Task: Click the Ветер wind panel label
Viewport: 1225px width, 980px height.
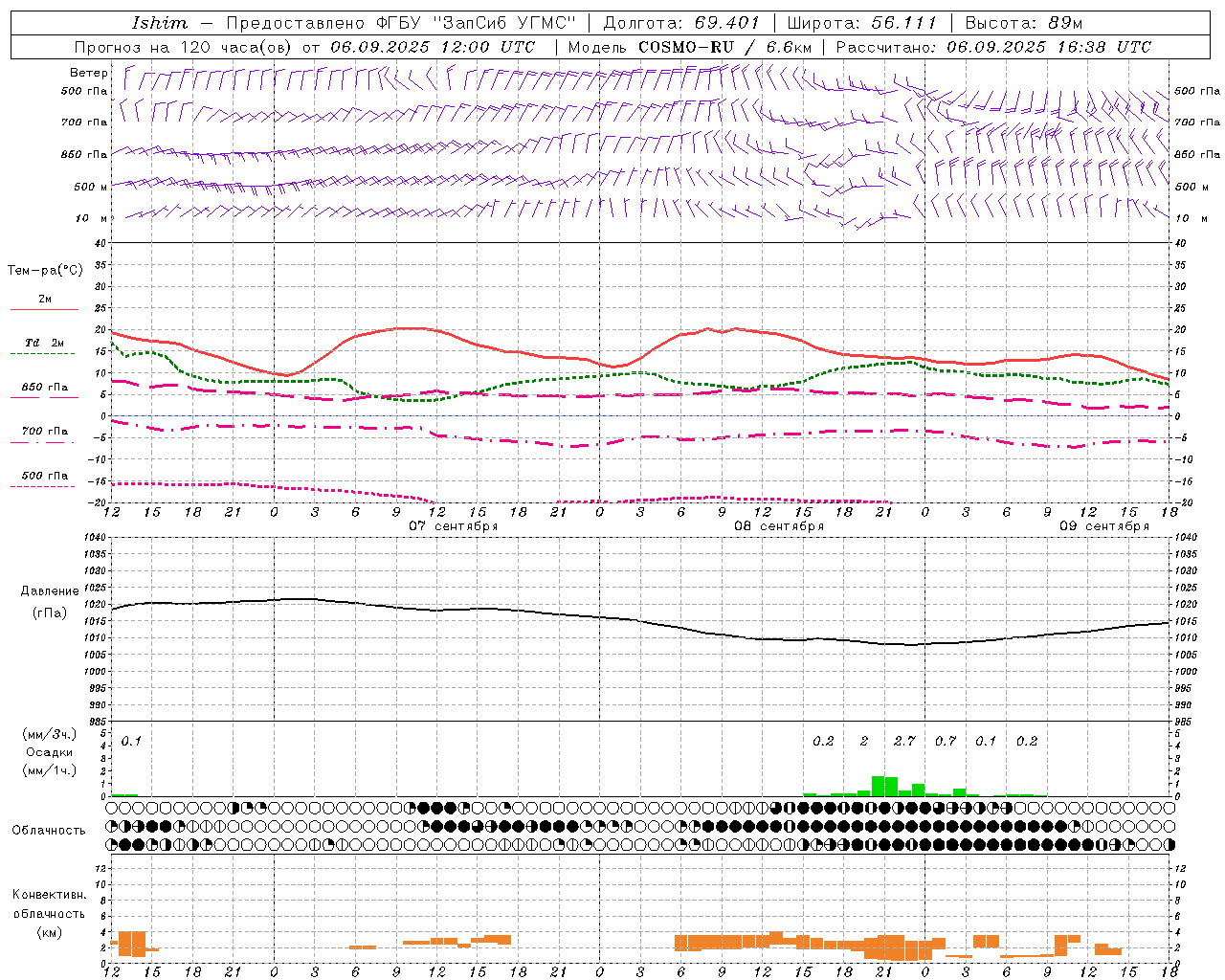Action: pyautogui.click(x=88, y=73)
